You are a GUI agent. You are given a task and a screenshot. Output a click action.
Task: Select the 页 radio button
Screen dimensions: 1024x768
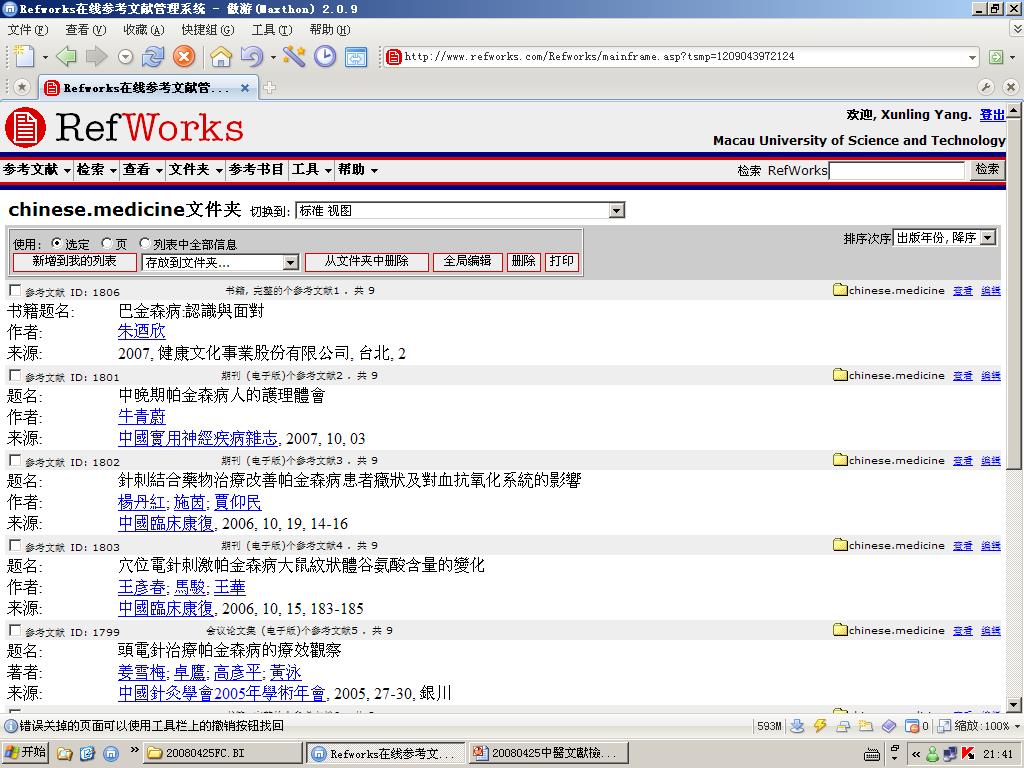click(107, 243)
